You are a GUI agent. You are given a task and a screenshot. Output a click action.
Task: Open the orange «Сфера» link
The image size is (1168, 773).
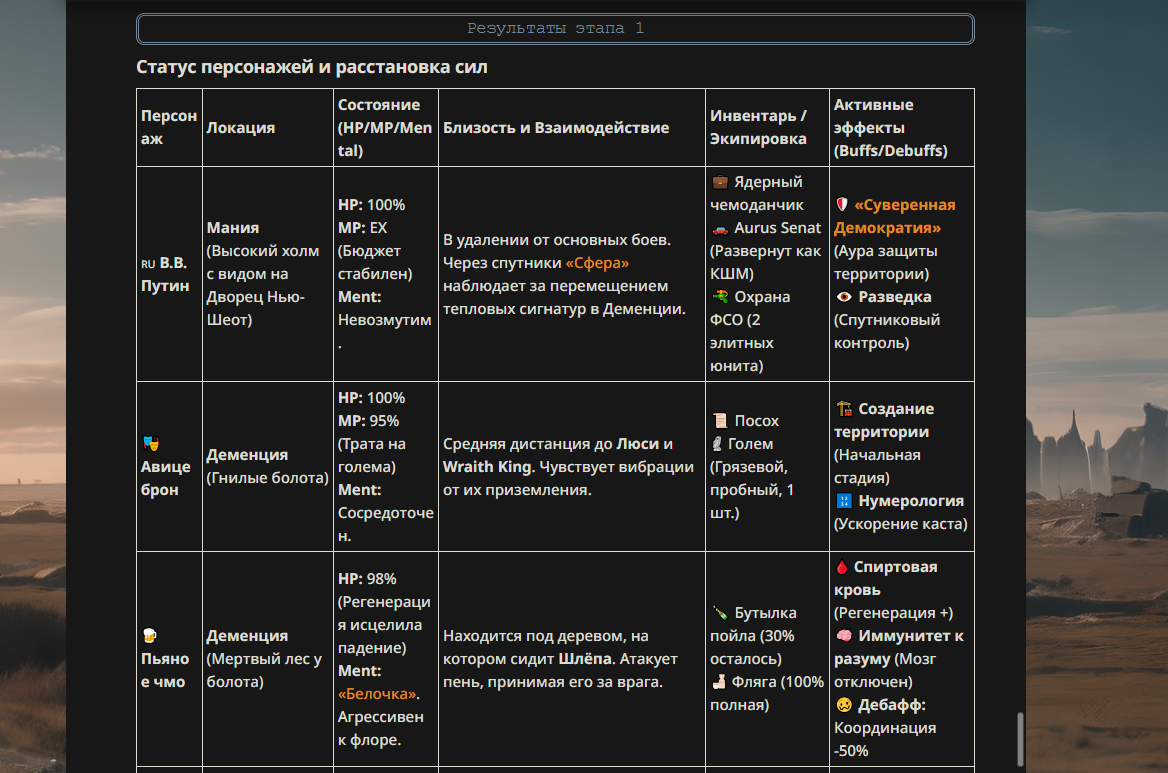597,263
